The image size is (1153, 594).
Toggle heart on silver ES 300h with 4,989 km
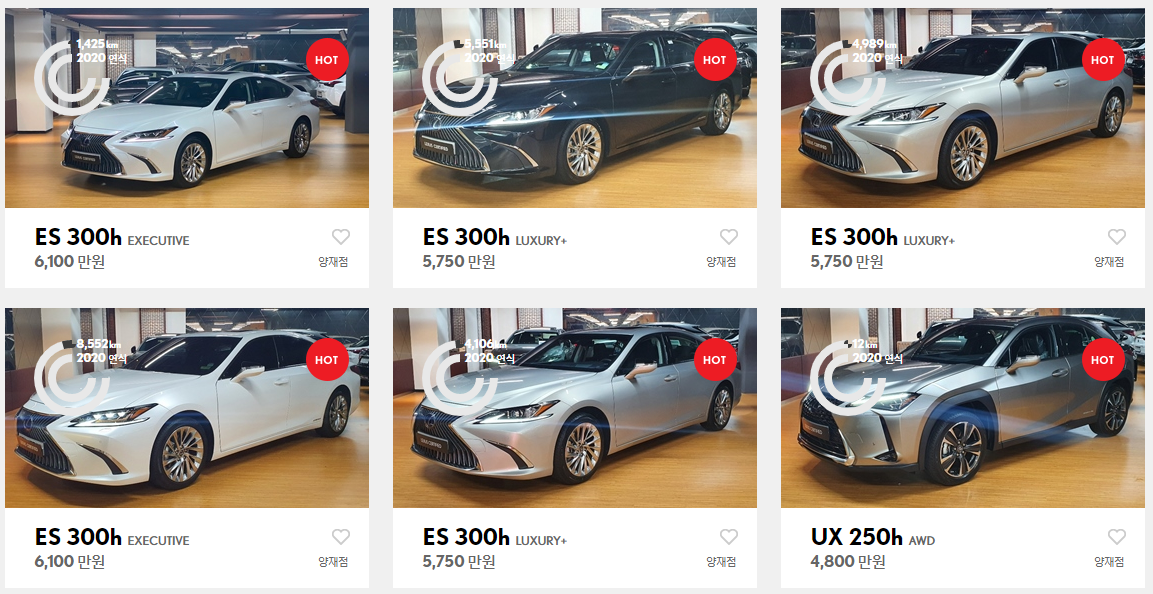[x=1117, y=237]
